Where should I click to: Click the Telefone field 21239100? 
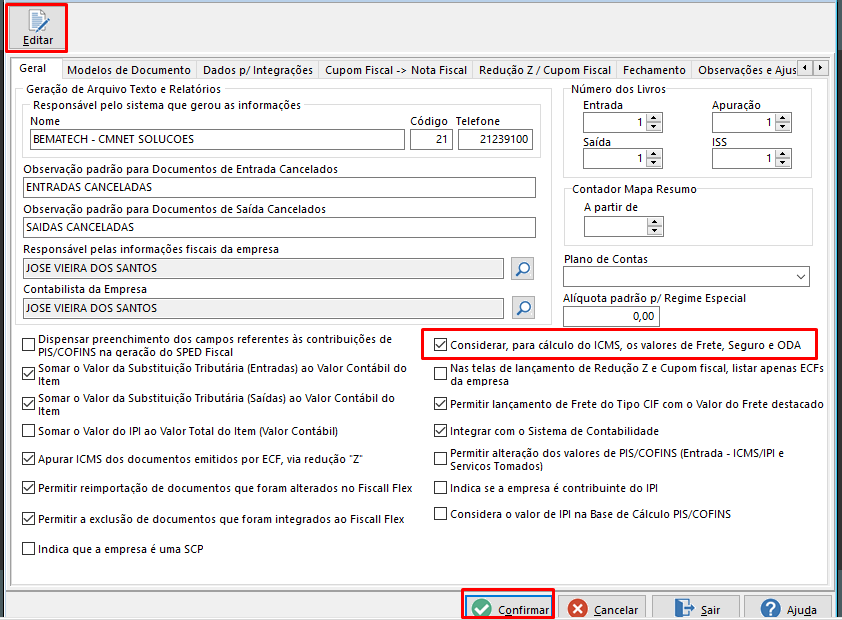pyautogui.click(x=495, y=140)
